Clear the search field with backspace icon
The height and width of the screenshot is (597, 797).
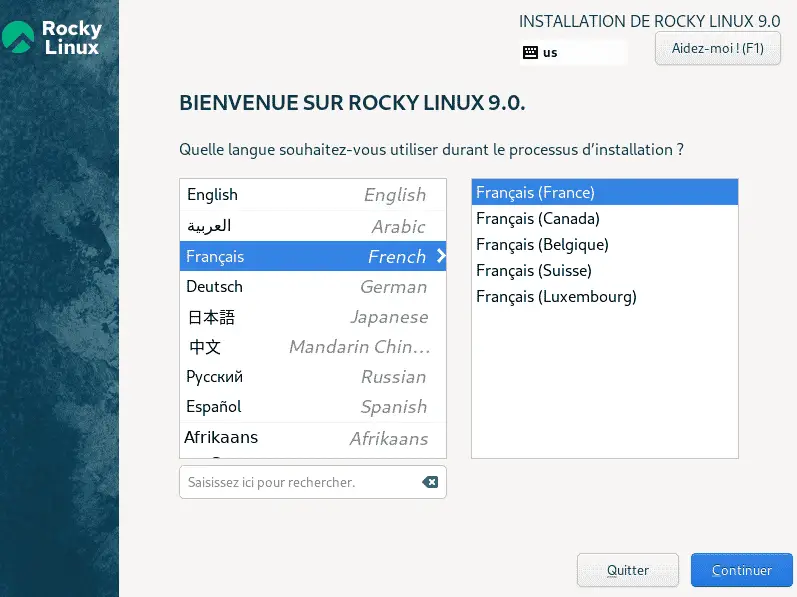pos(430,482)
